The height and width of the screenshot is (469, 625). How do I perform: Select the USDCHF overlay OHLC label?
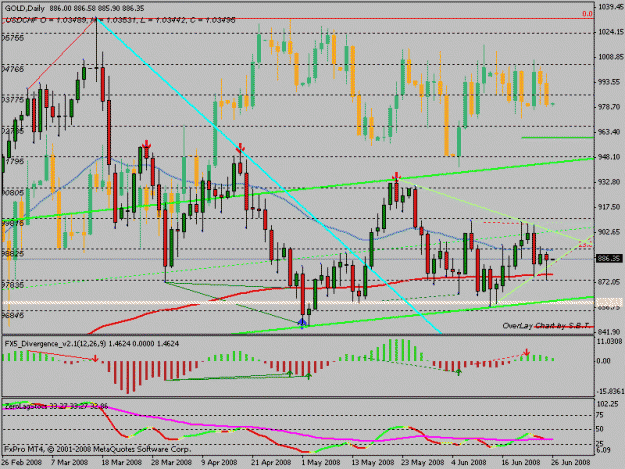pos(120,20)
